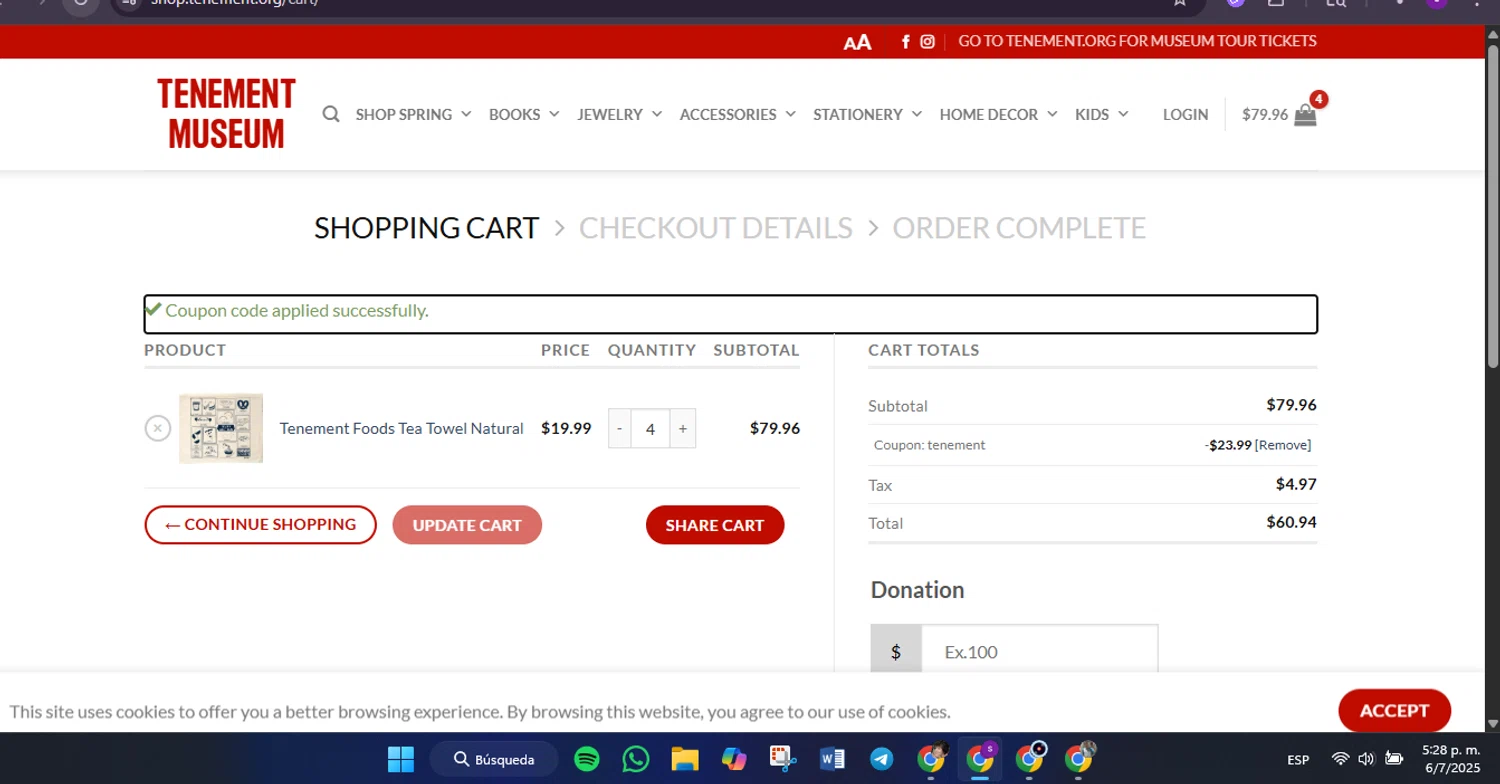The width and height of the screenshot is (1500, 784).
Task: Click the volume speaker icon in the tray
Action: tap(1366, 759)
